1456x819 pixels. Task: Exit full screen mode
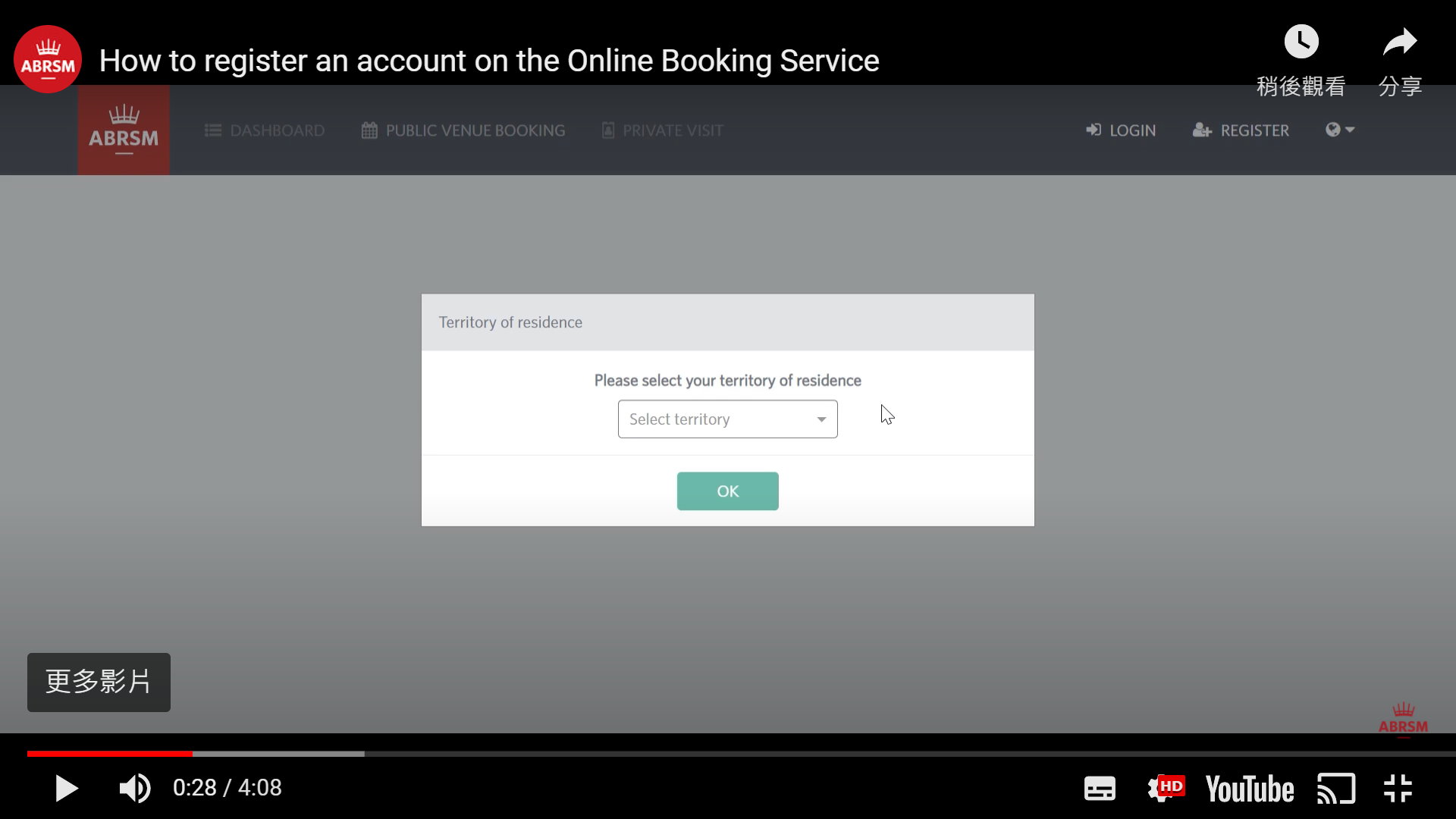click(x=1398, y=789)
